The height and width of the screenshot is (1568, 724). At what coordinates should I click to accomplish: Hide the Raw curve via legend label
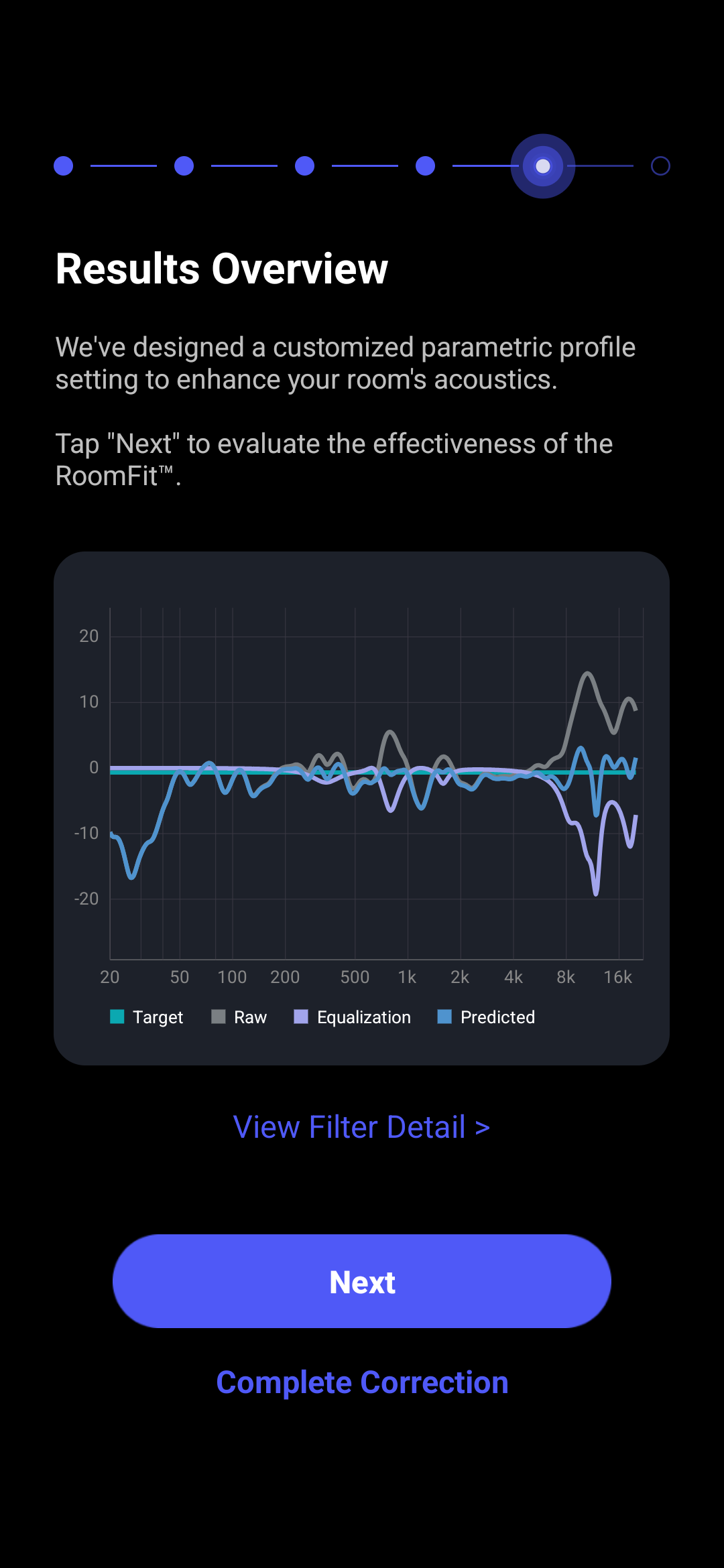[x=251, y=1017]
